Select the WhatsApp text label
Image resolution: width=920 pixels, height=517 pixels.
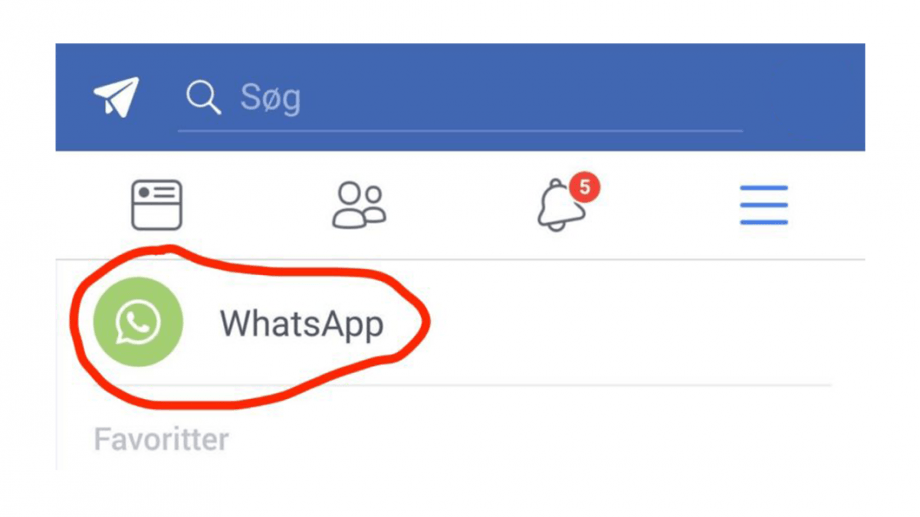[302, 323]
